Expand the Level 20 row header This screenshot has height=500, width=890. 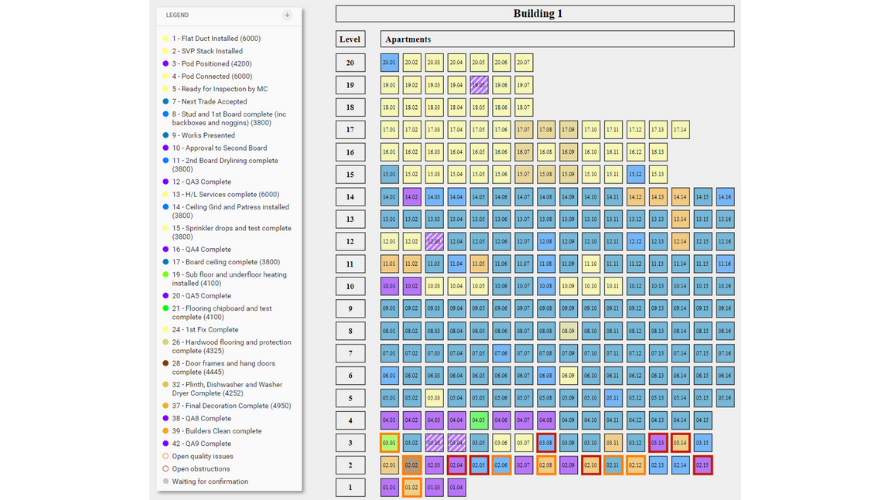click(x=350, y=62)
